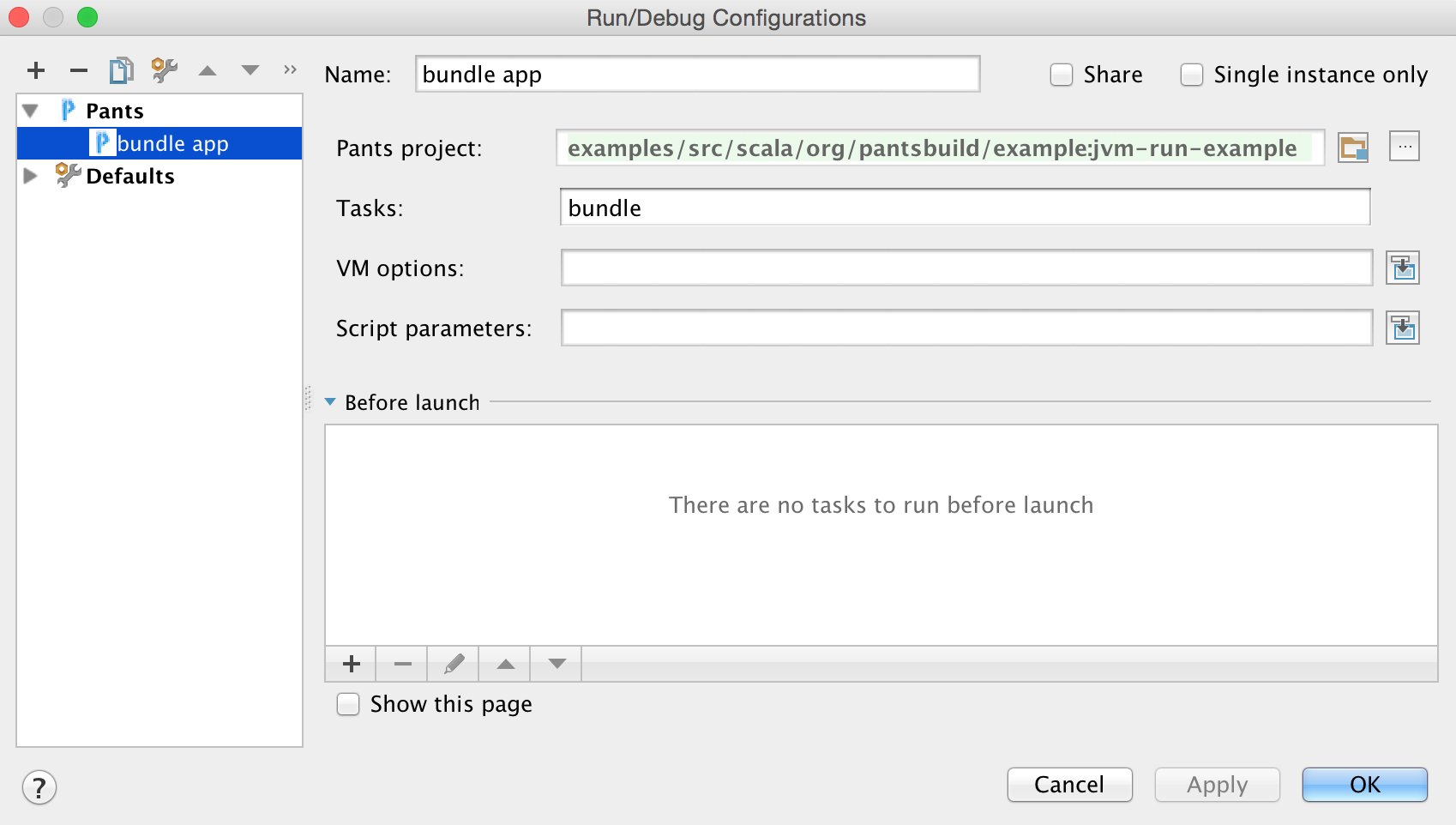This screenshot has height=825, width=1456.
Task: Collapse the Pants tree node
Action: (31, 111)
